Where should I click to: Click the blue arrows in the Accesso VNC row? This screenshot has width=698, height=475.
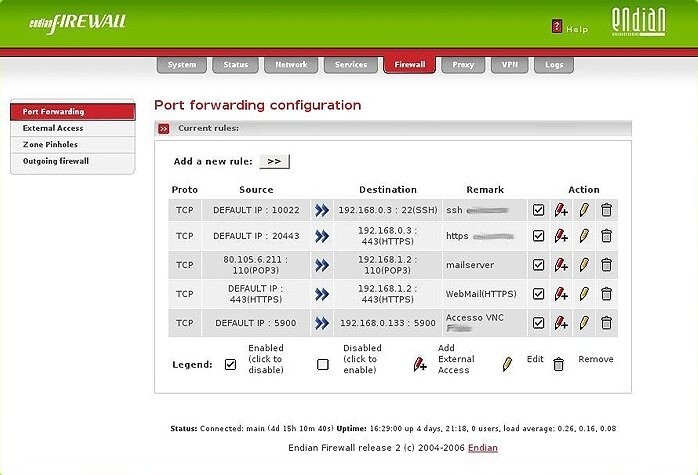point(322,323)
